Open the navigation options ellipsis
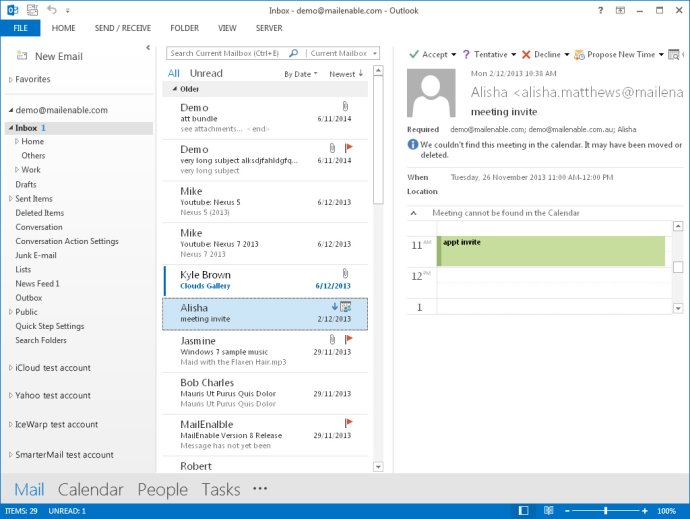Image resolution: width=690 pixels, height=519 pixels. (260, 488)
